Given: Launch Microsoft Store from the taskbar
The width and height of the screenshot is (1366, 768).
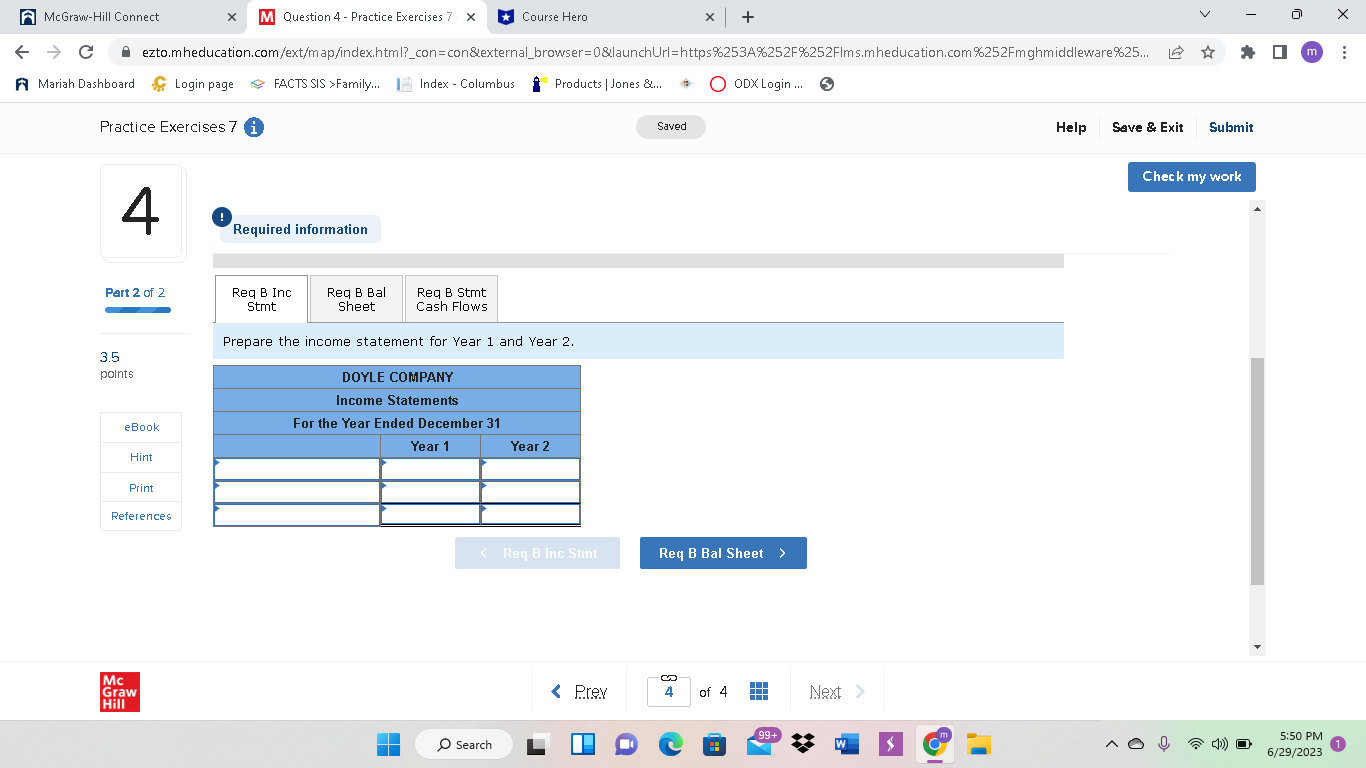Looking at the screenshot, I should [x=714, y=744].
